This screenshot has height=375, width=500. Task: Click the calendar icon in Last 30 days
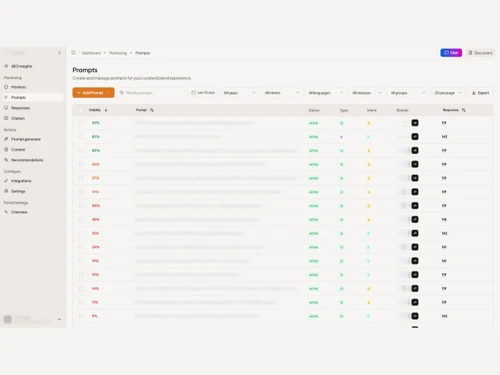coord(193,93)
